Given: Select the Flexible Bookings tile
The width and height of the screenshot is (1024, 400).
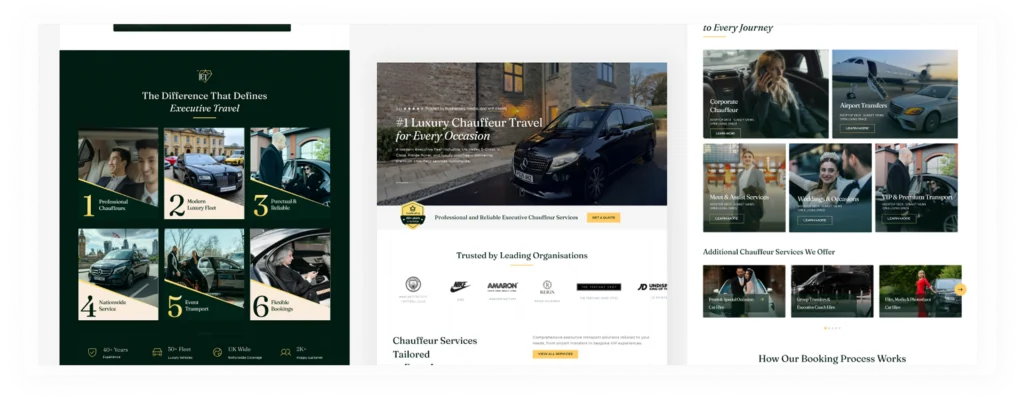Looking at the screenshot, I should tap(290, 274).
